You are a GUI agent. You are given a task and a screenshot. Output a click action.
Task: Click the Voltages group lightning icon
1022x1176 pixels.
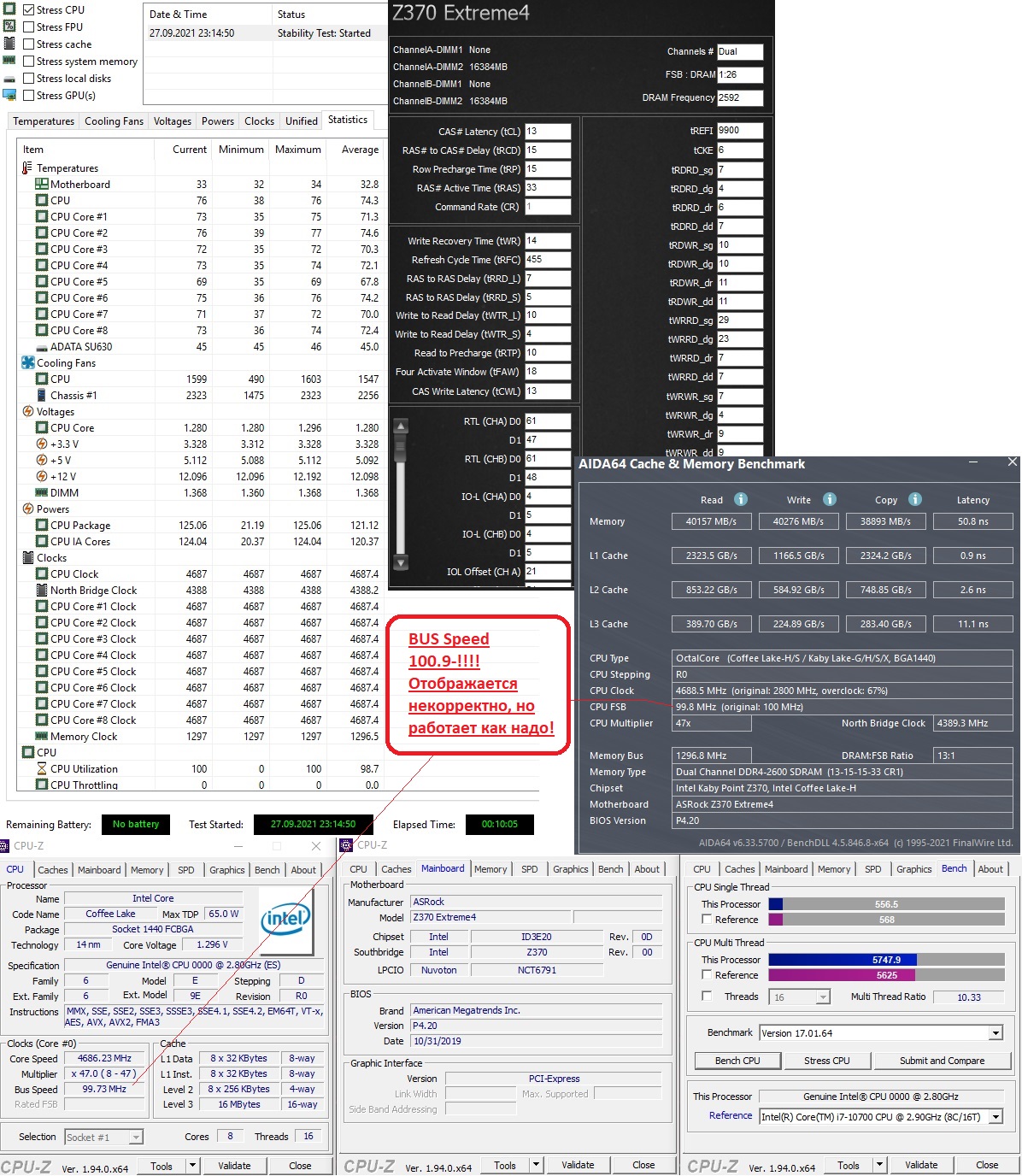tap(27, 411)
